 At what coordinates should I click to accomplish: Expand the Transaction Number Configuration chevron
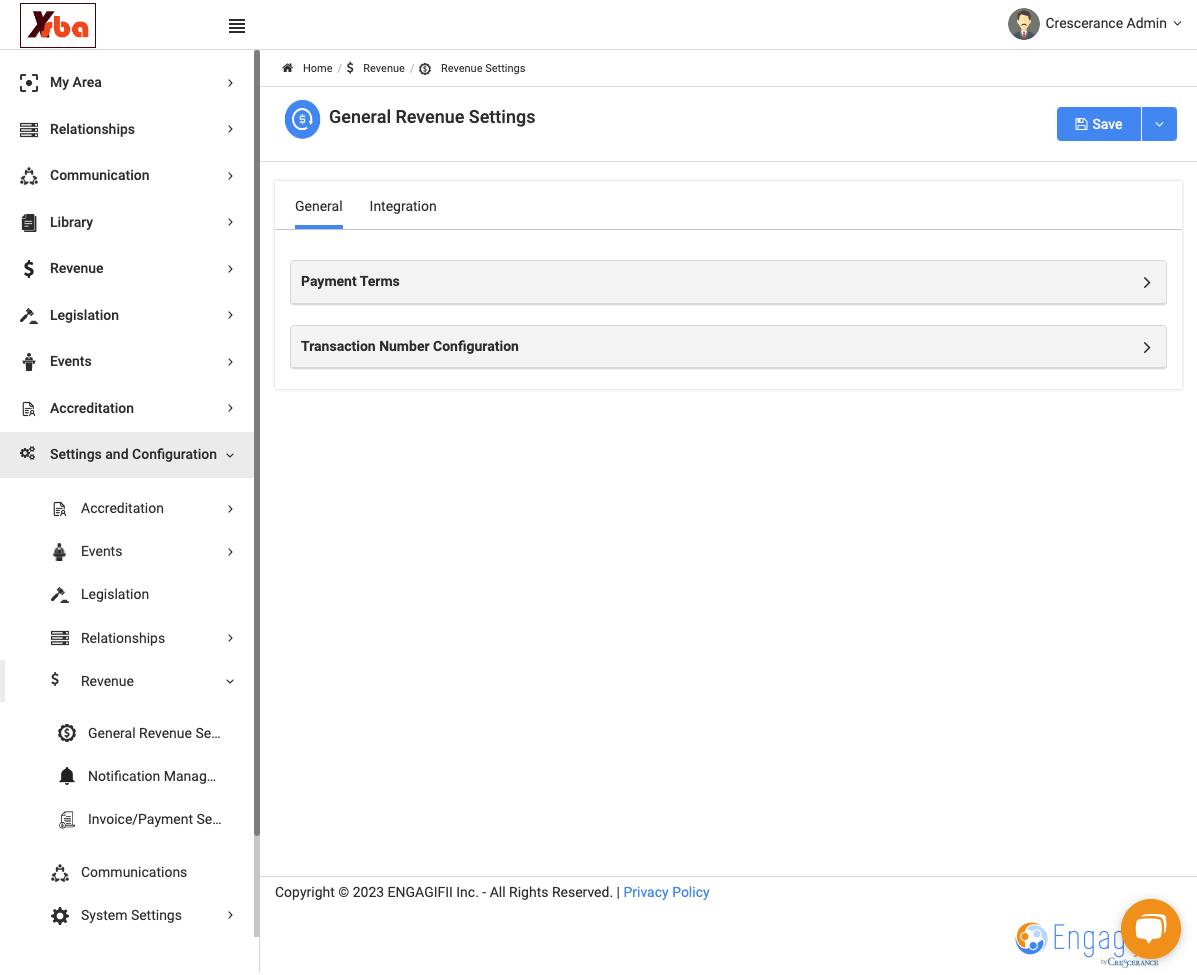tap(1147, 347)
